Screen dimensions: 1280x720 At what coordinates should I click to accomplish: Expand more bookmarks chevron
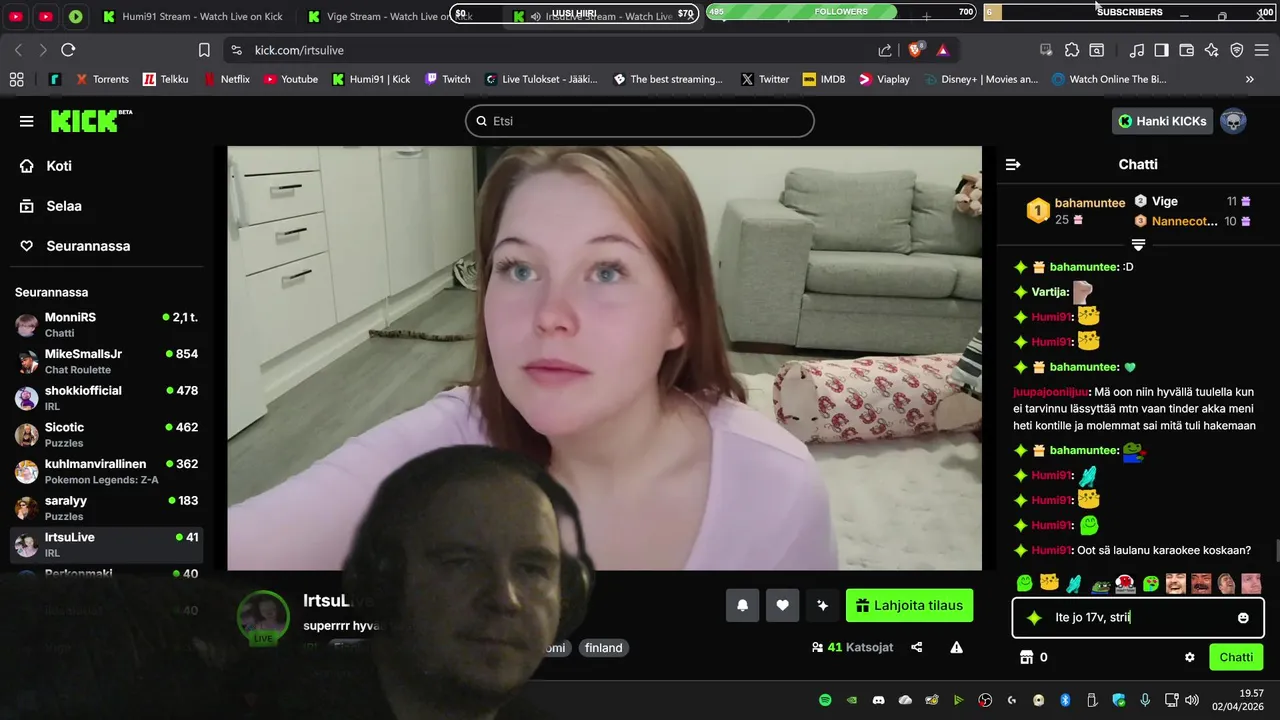tap(1249, 79)
